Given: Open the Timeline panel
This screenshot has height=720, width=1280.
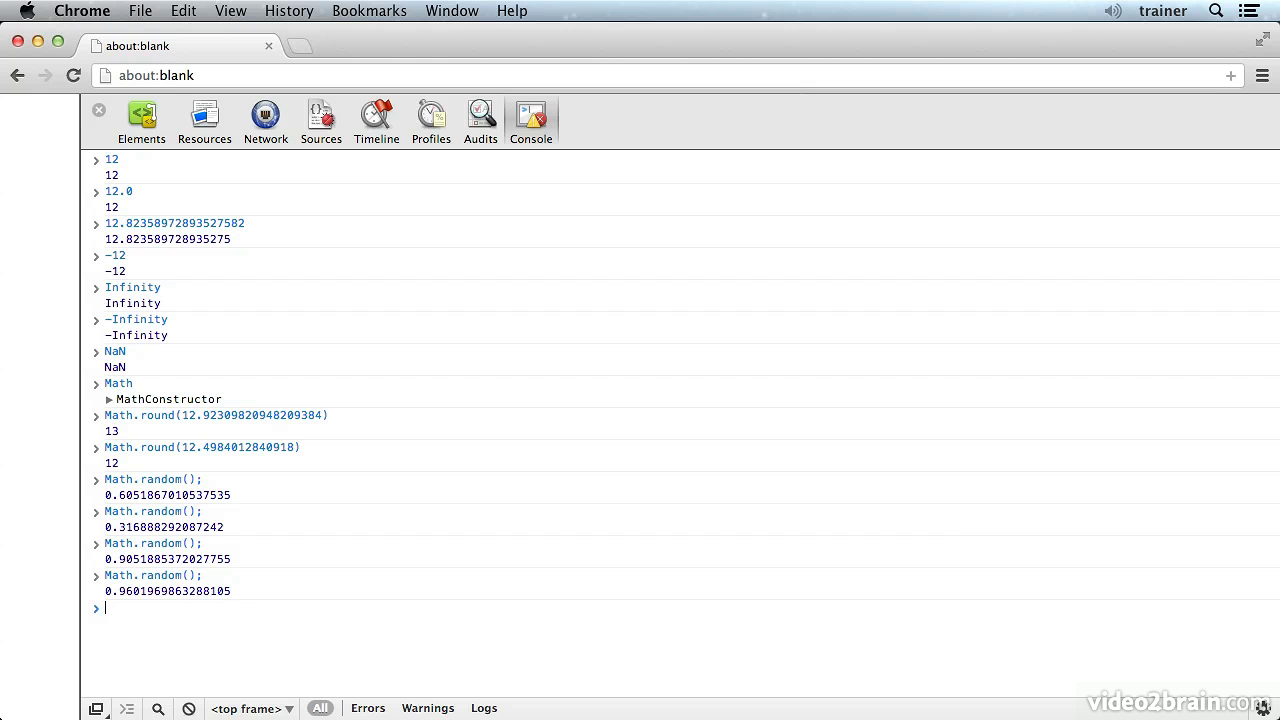Looking at the screenshot, I should click(x=377, y=122).
